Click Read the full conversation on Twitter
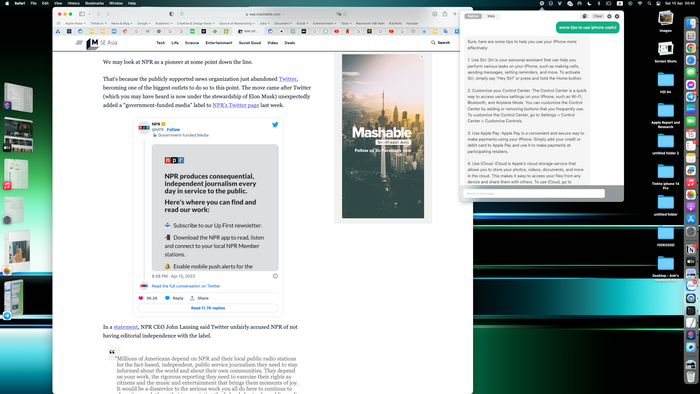 click(186, 286)
